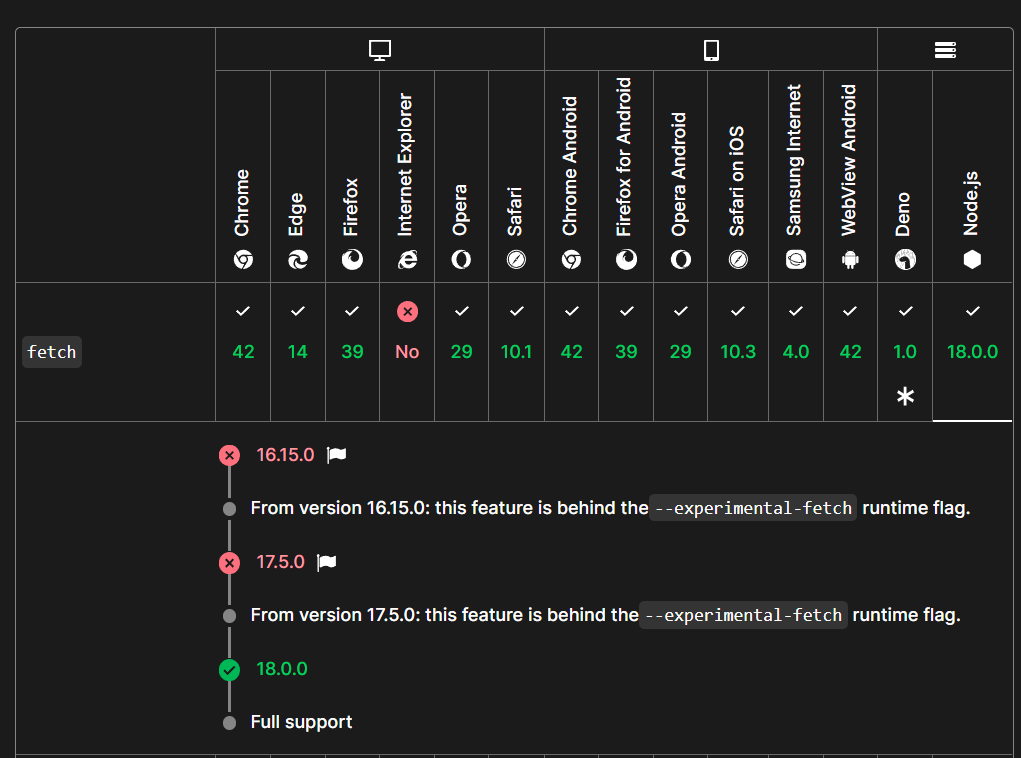
Task: Expand Safari support cell showing 10.1
Action: click(516, 352)
